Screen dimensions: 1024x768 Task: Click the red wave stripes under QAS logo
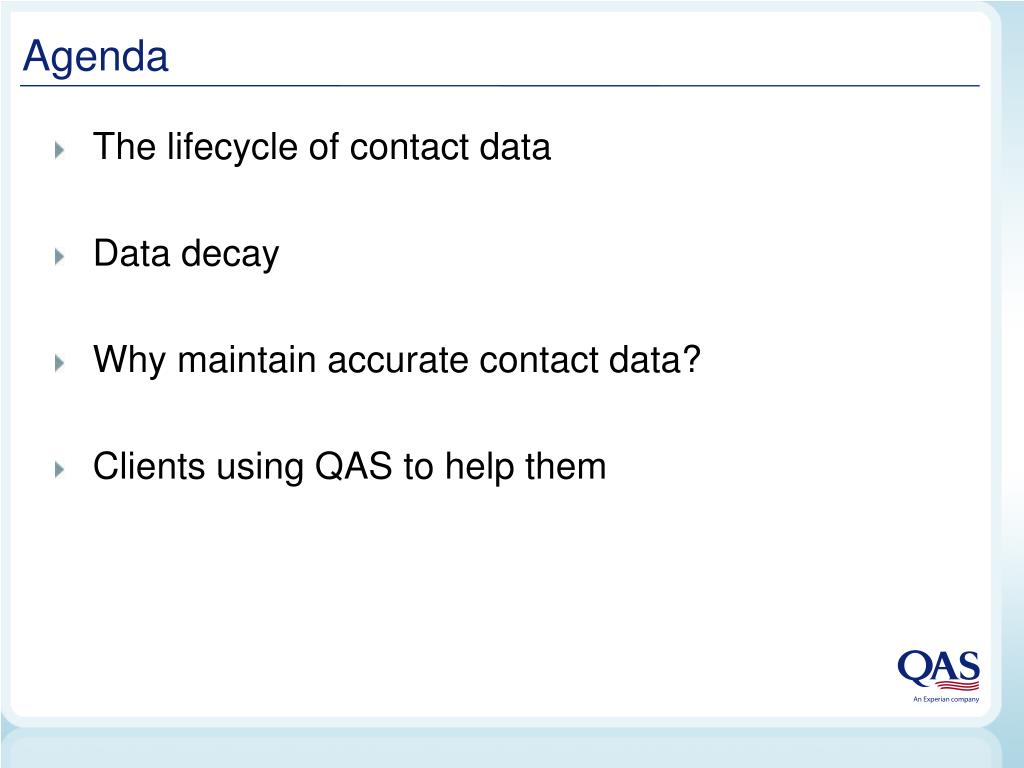click(958, 685)
